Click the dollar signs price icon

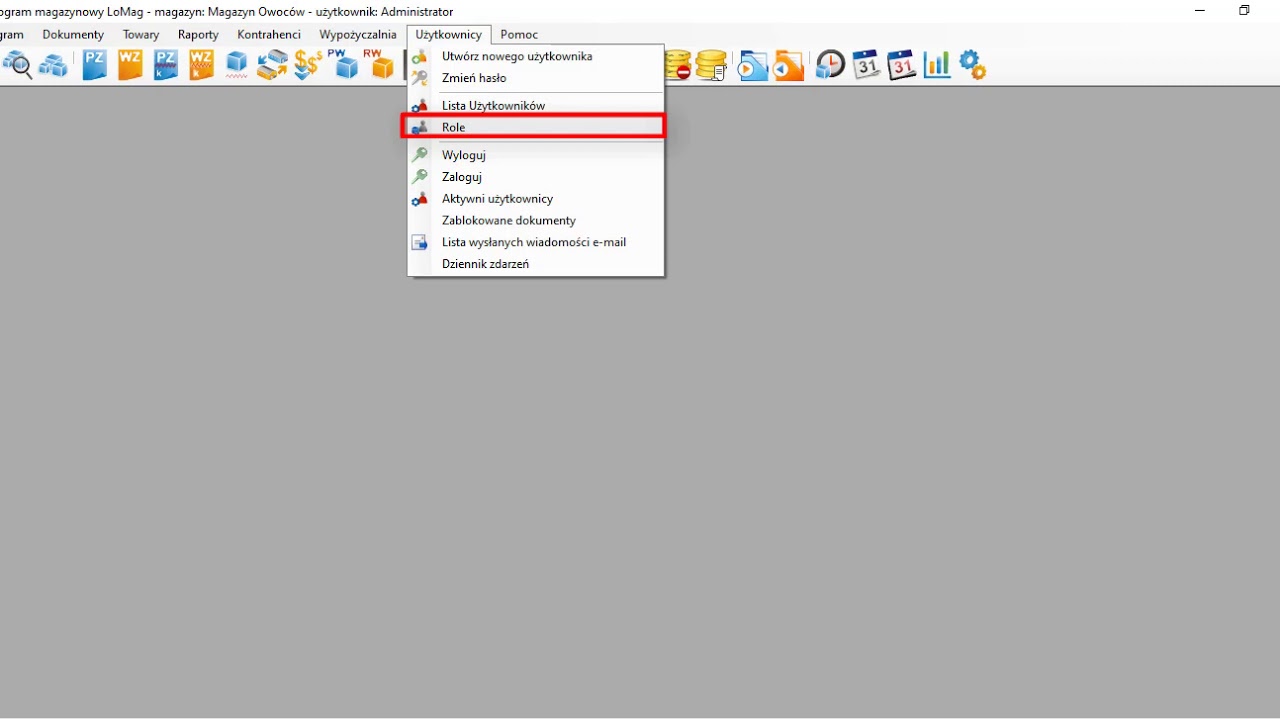click(308, 65)
